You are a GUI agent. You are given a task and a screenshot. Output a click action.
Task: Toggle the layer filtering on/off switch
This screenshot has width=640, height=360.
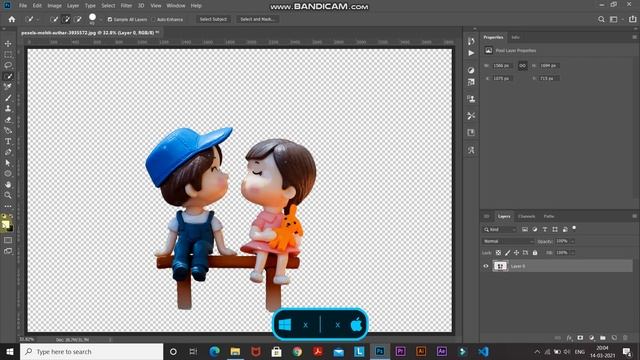pyautogui.click(x=574, y=228)
